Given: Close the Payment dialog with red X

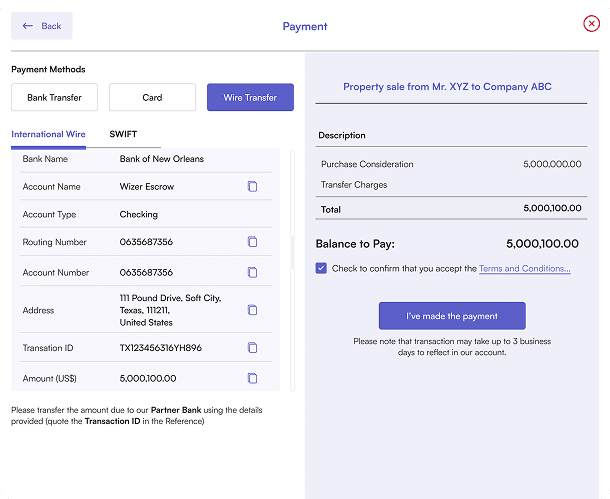Looking at the screenshot, I should coord(591,24).
